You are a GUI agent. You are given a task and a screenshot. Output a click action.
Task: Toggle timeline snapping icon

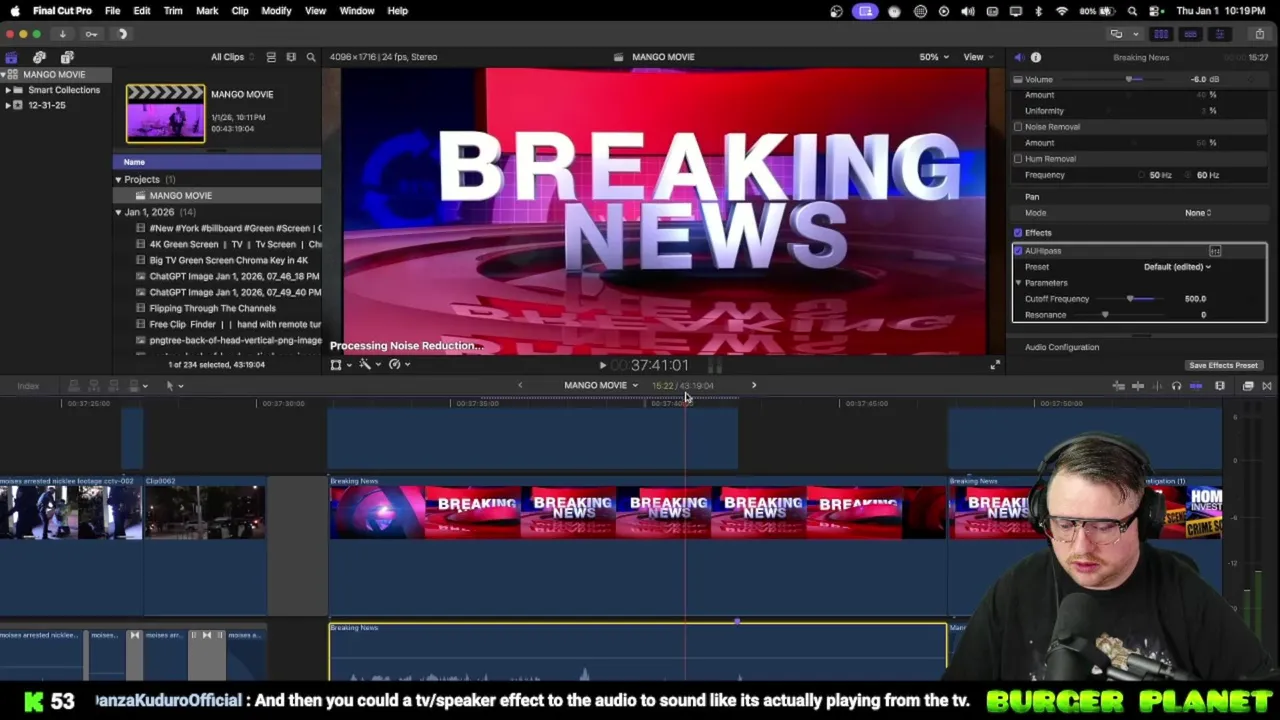1196,386
